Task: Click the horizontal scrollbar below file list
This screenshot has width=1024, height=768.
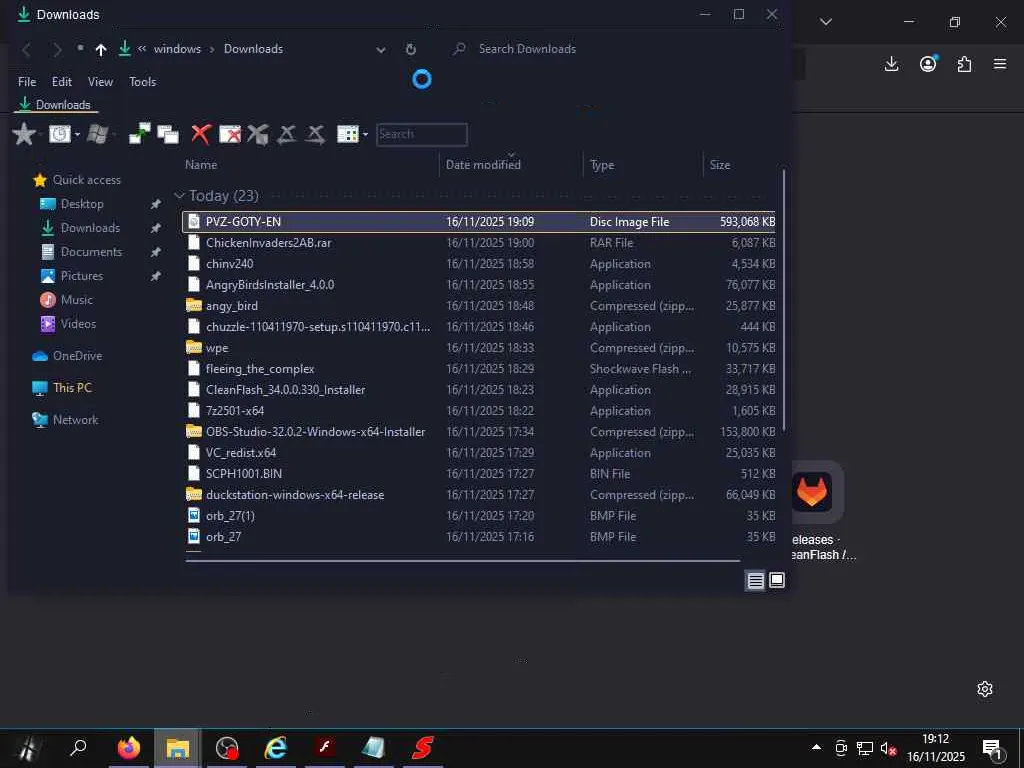Action: (x=462, y=560)
